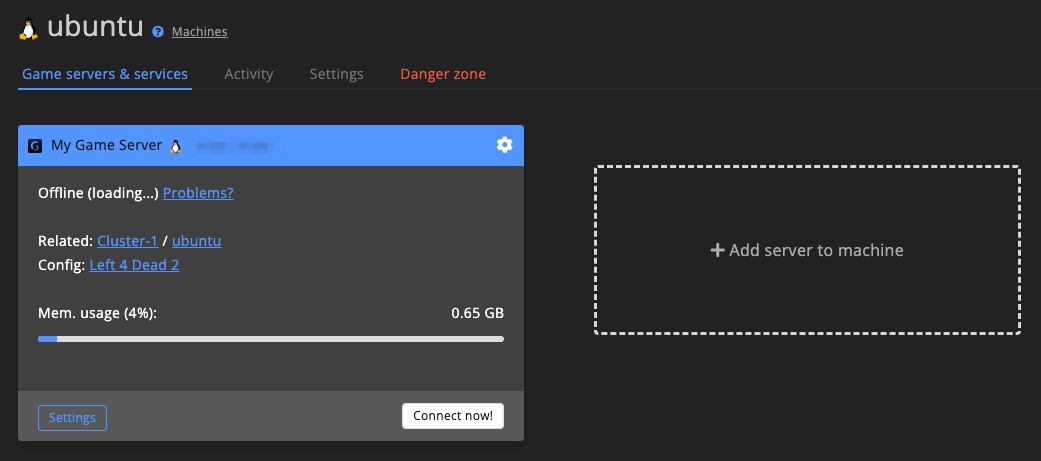Open the Machines breadcrumb link
1041x461 pixels.
point(199,32)
